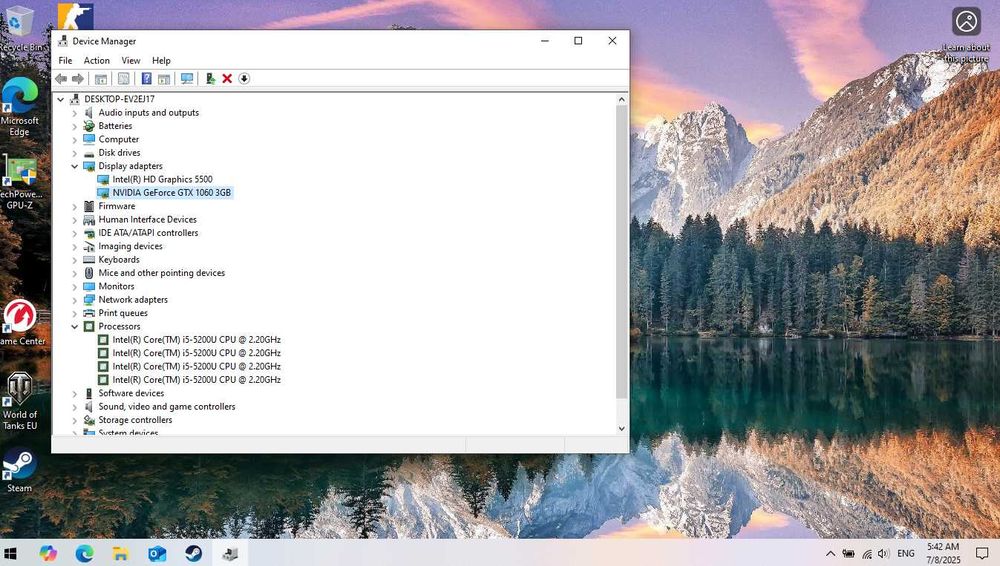Expand Sound, video and game controllers

[x=75, y=407]
